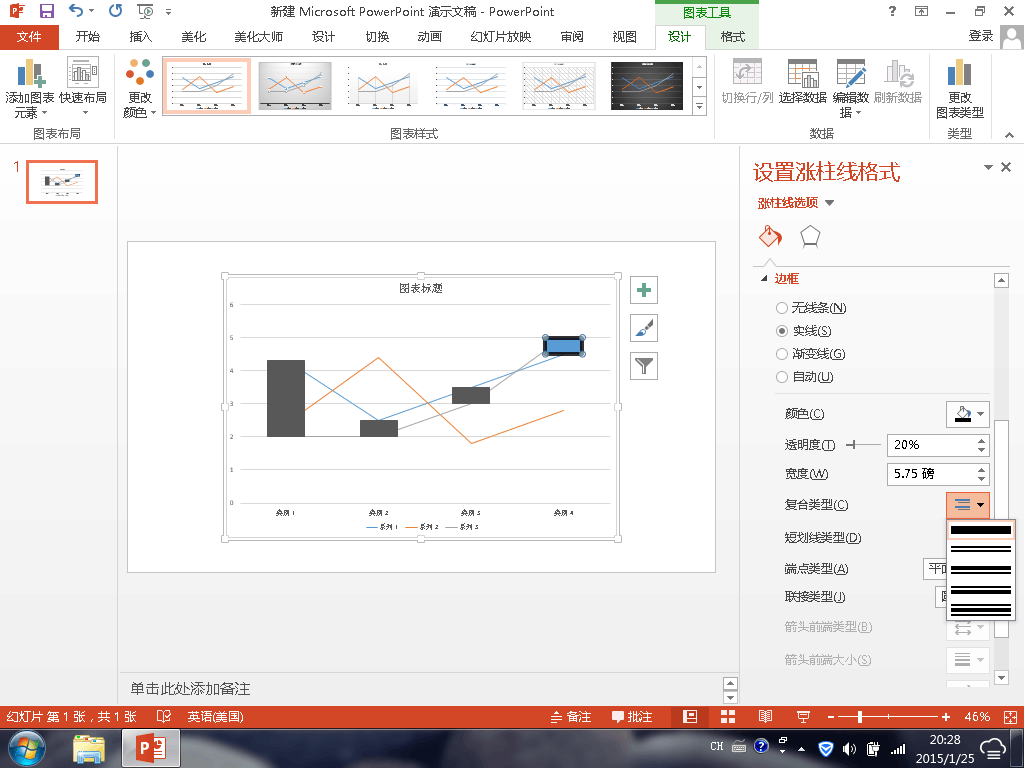Viewport: 1024px width, 768px height.
Task: Switch to 切换 Transitions tab
Action: tap(377, 37)
